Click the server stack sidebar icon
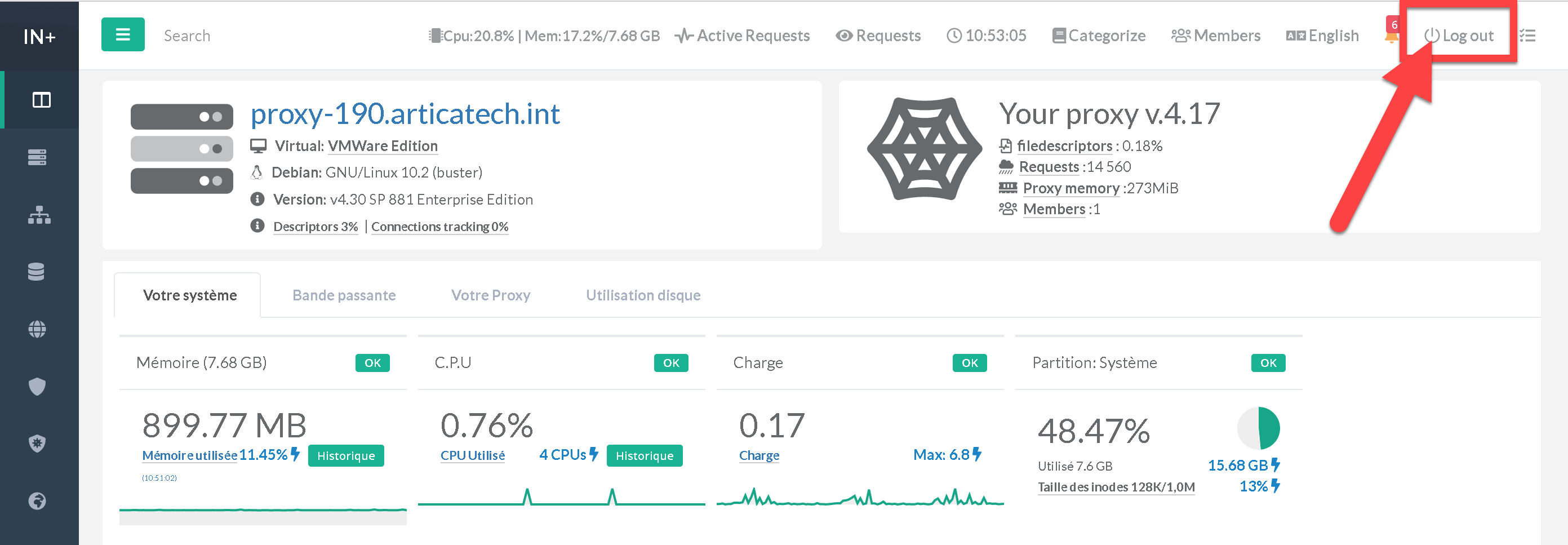This screenshot has width=1568, height=545. (x=37, y=157)
